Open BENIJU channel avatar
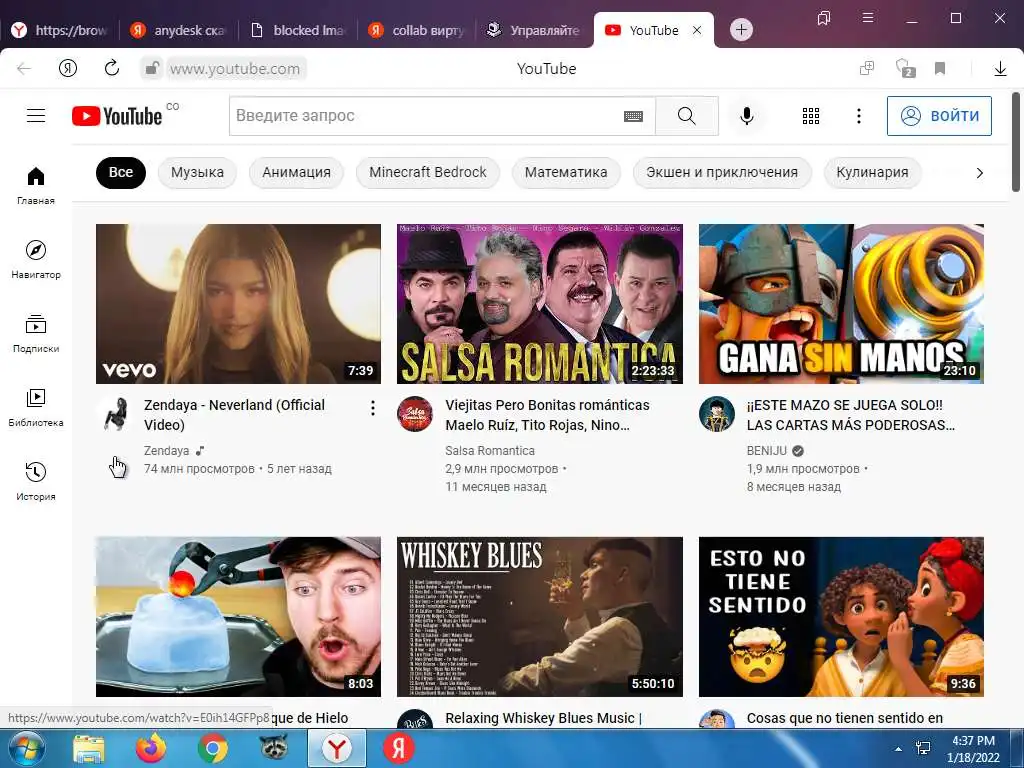Viewport: 1024px width, 768px height. pos(716,414)
